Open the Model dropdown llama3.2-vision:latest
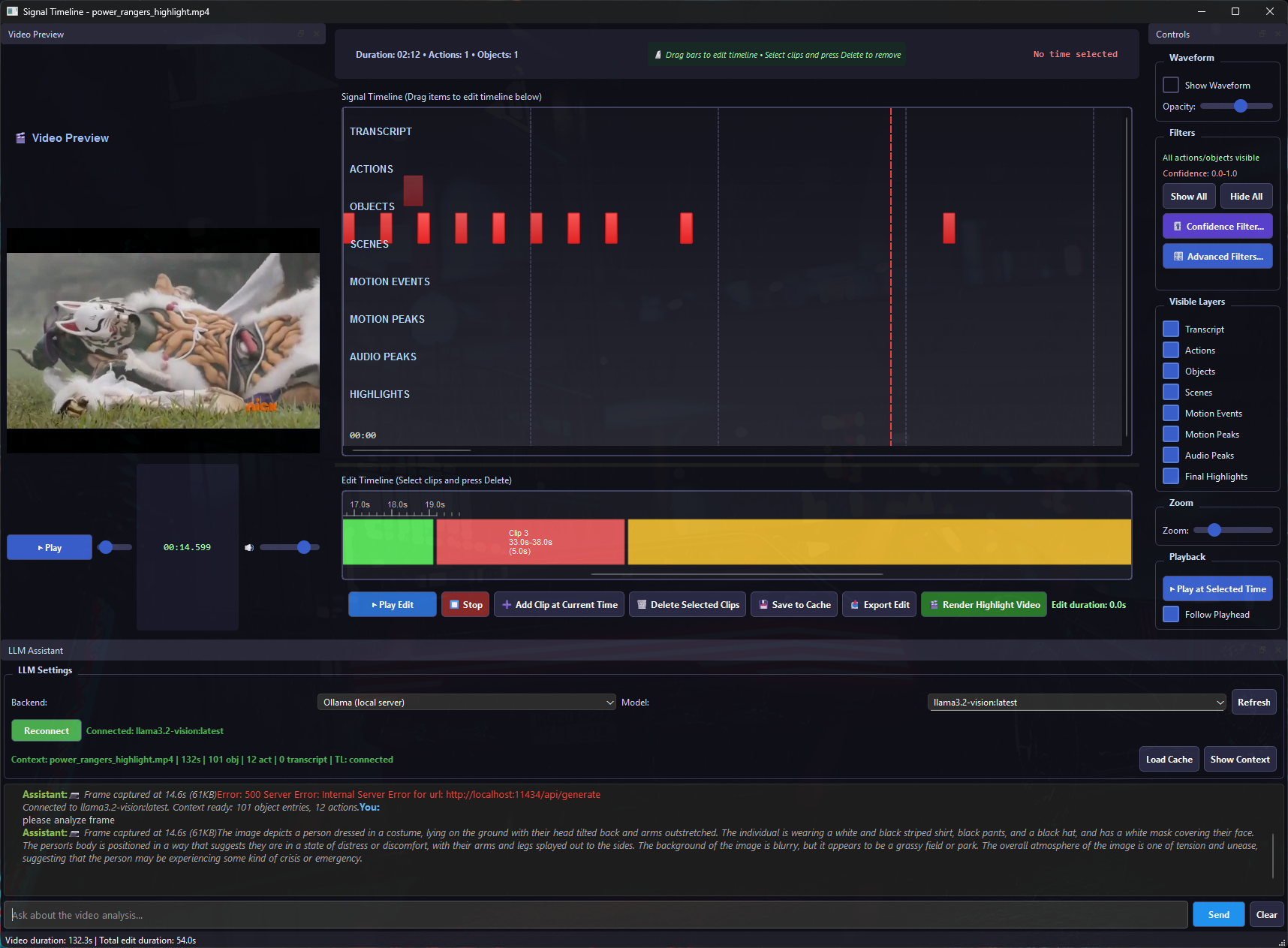Image resolution: width=1288 pixels, height=948 pixels. click(1077, 702)
